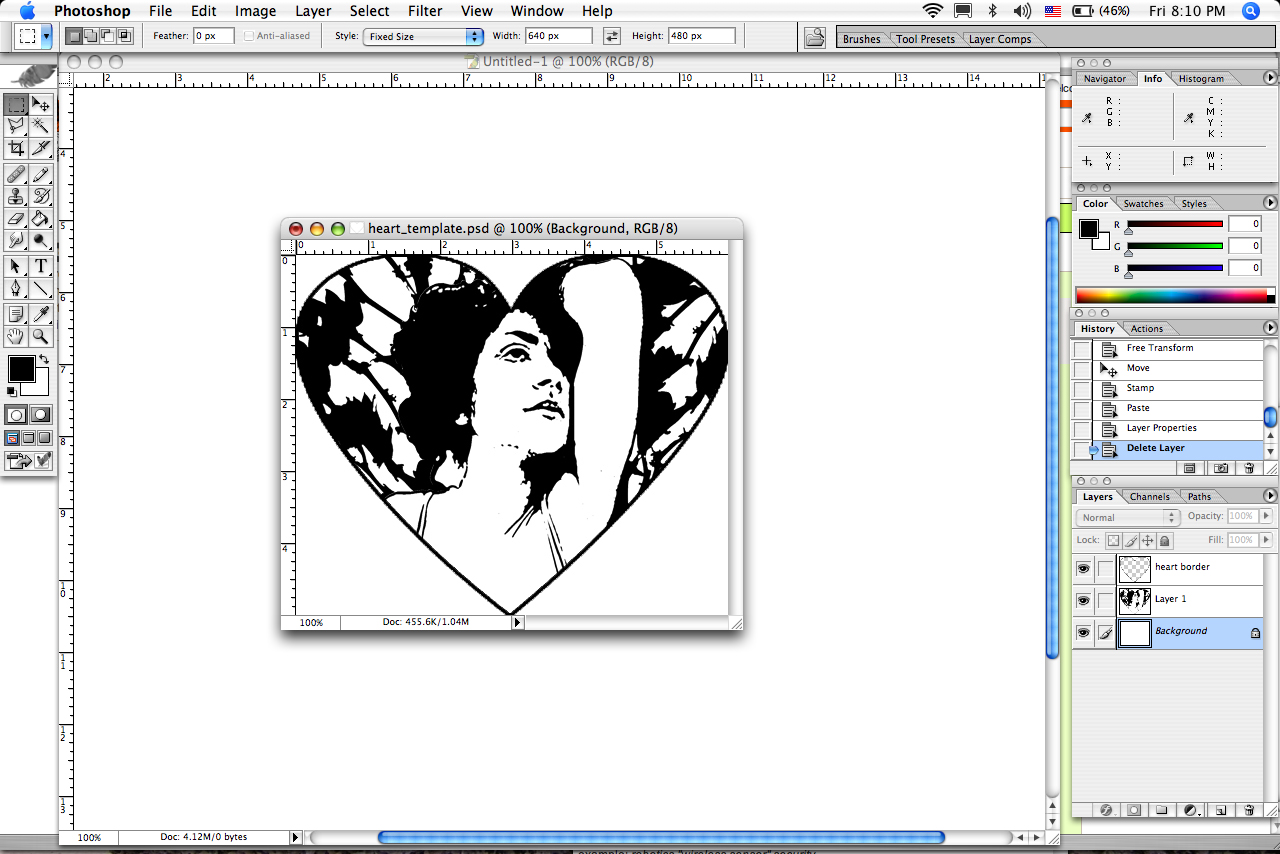Open heart_template status bar info arrow
The width and height of the screenshot is (1280, 854).
click(x=517, y=622)
